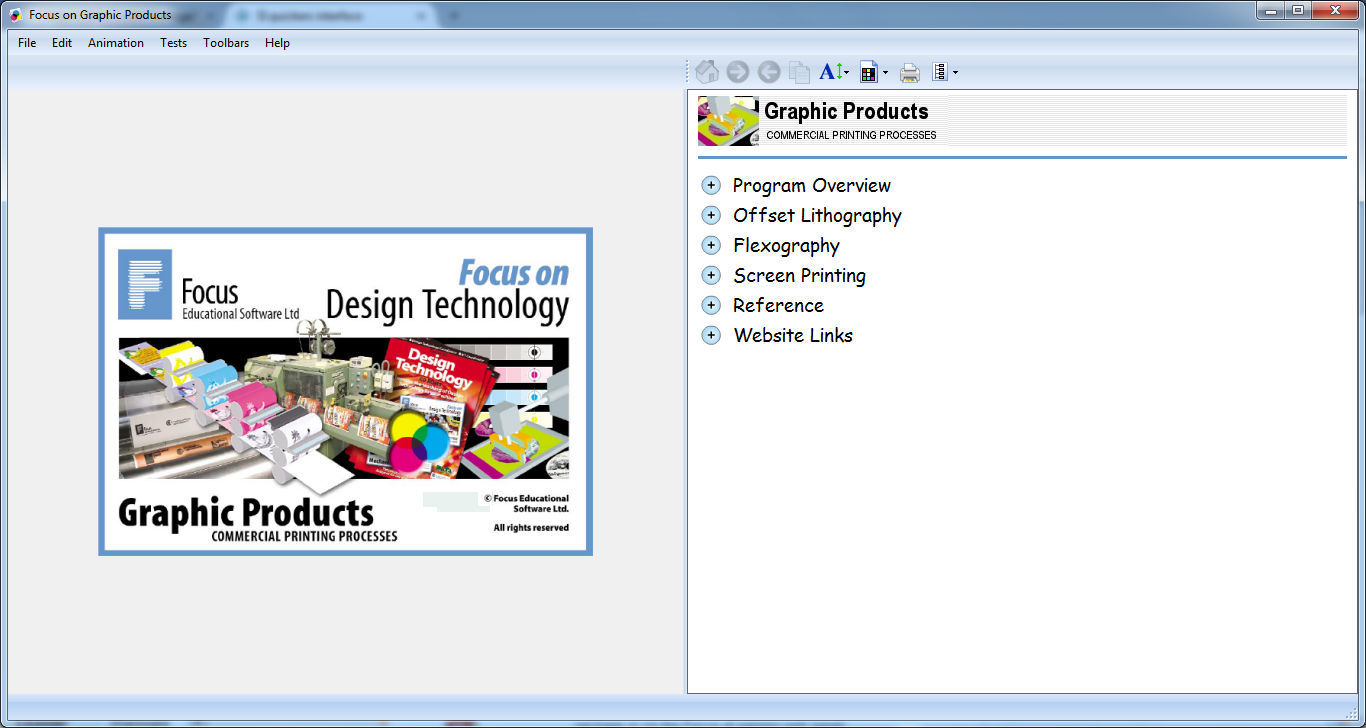Click the back arrow navigation icon
1366x728 pixels.
pos(769,72)
